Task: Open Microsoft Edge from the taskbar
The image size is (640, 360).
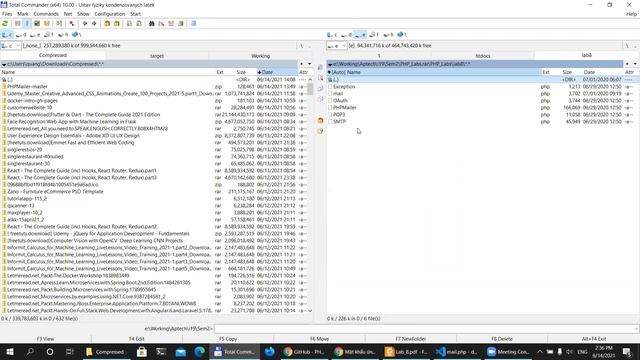Action: tap(200, 351)
